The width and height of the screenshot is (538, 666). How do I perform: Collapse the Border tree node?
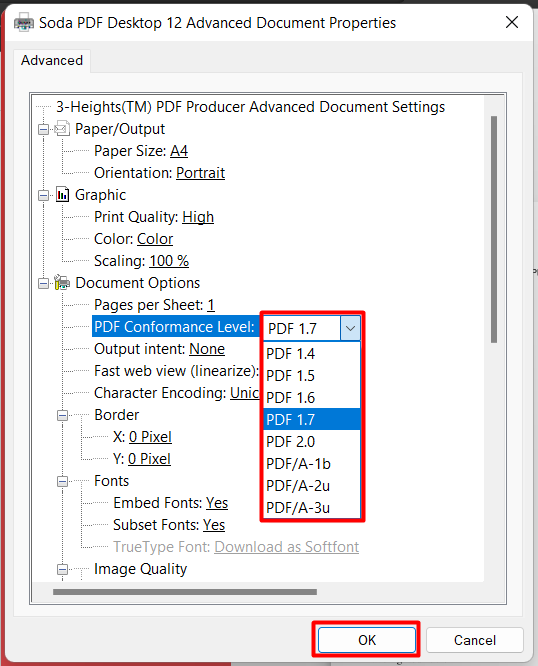[x=62, y=415]
